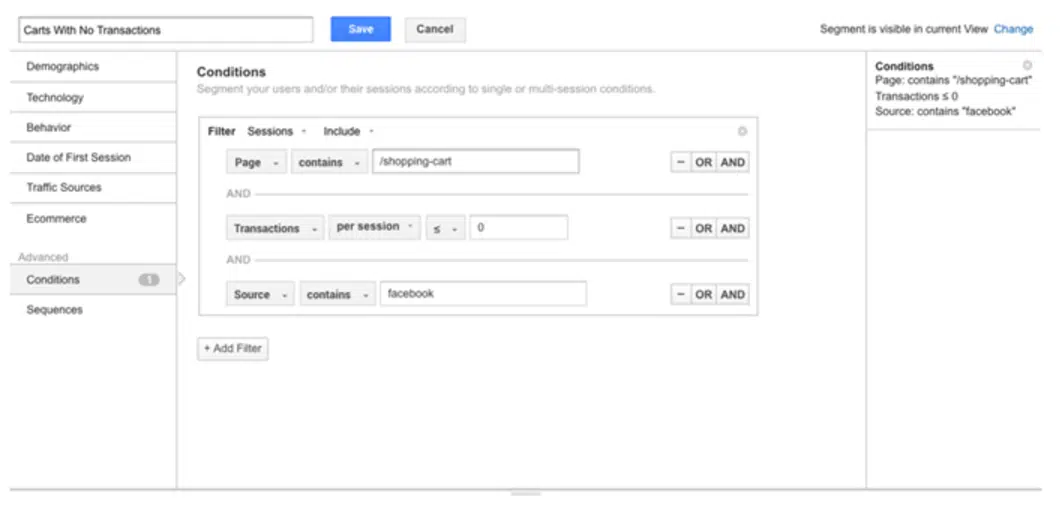Open the Include filter type dropdown
The image size is (1063, 524).
coord(348,131)
